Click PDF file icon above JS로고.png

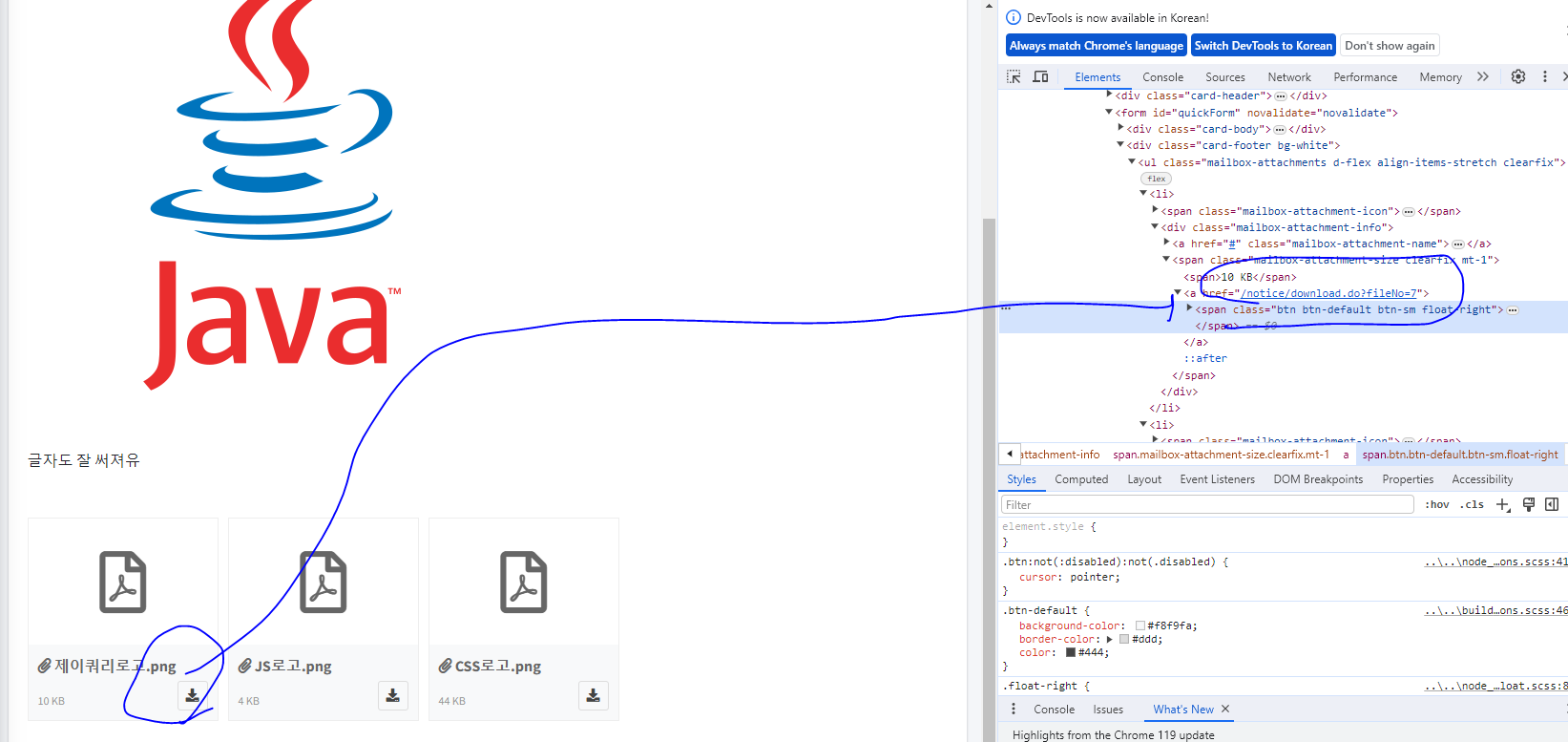point(324,582)
